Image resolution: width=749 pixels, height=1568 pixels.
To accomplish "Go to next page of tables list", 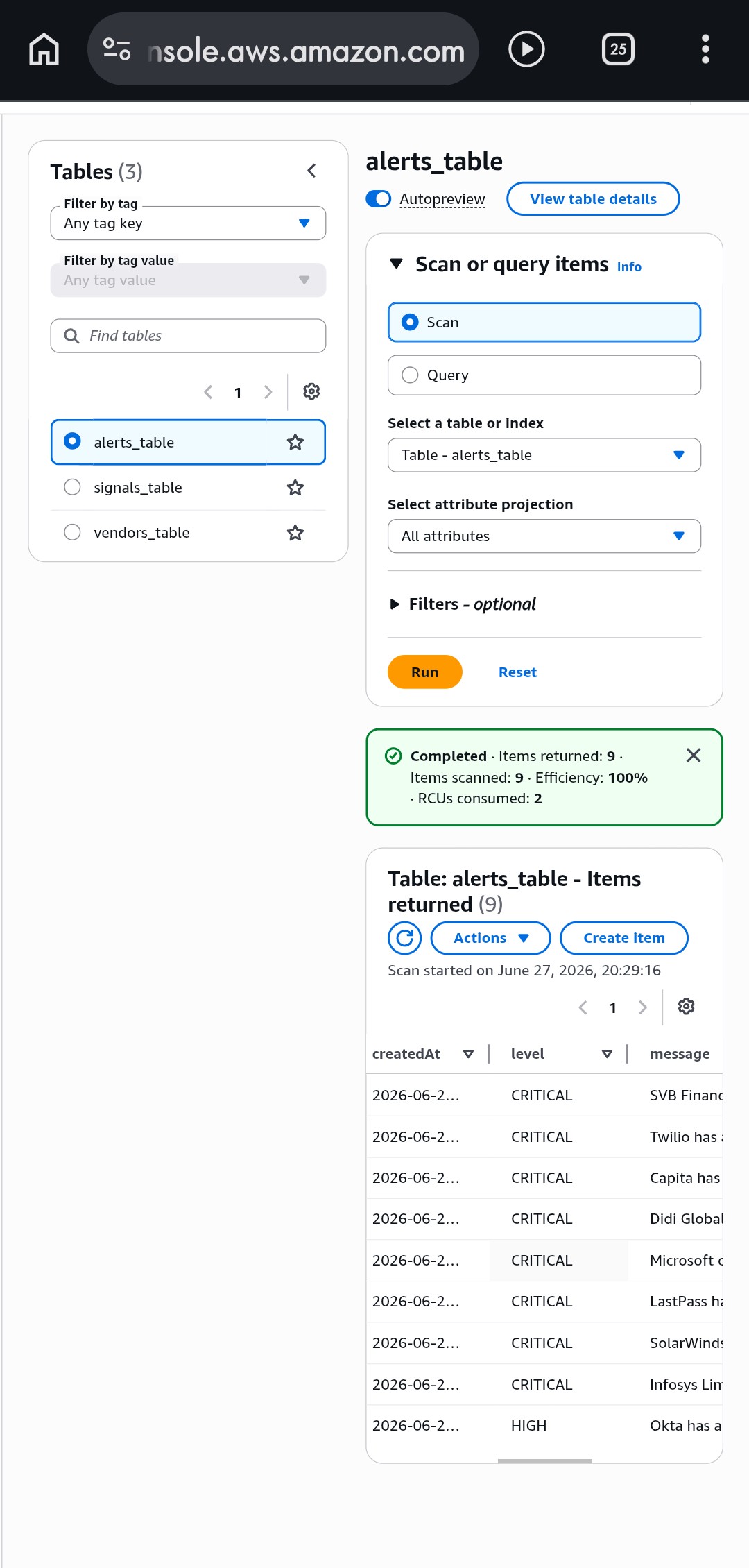I will tap(268, 392).
